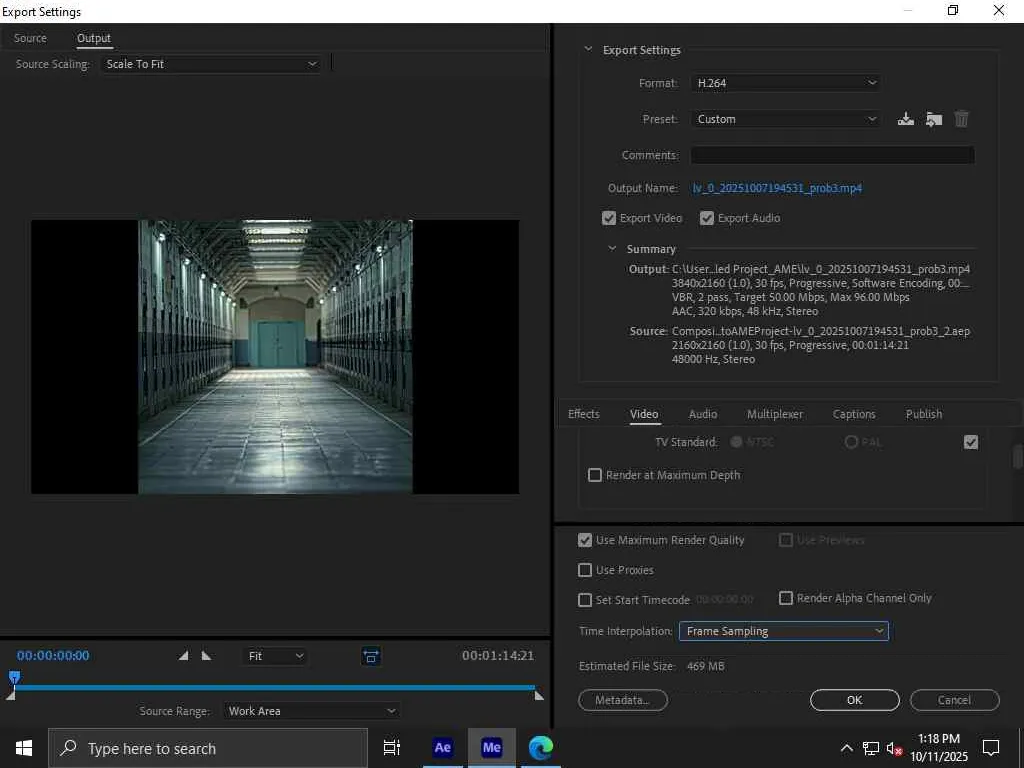Click the Set In Point triangle
The image size is (1024, 768).
[183, 656]
